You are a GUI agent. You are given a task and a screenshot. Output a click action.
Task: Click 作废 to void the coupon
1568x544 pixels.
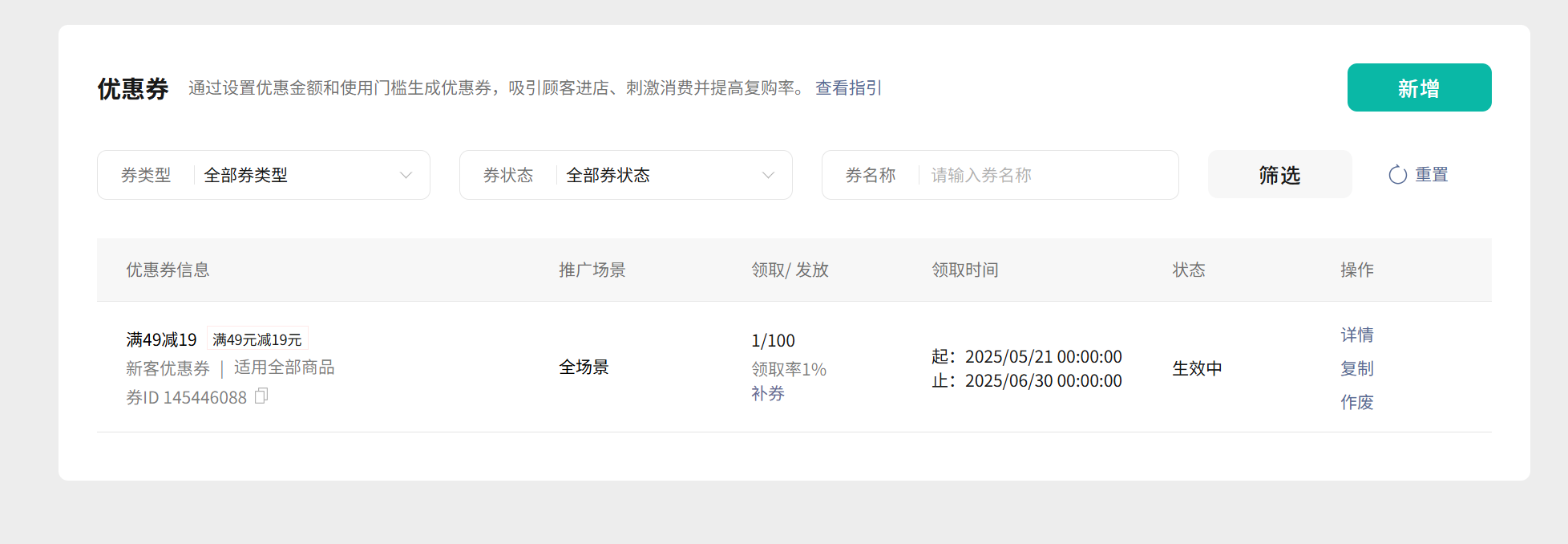click(1357, 402)
